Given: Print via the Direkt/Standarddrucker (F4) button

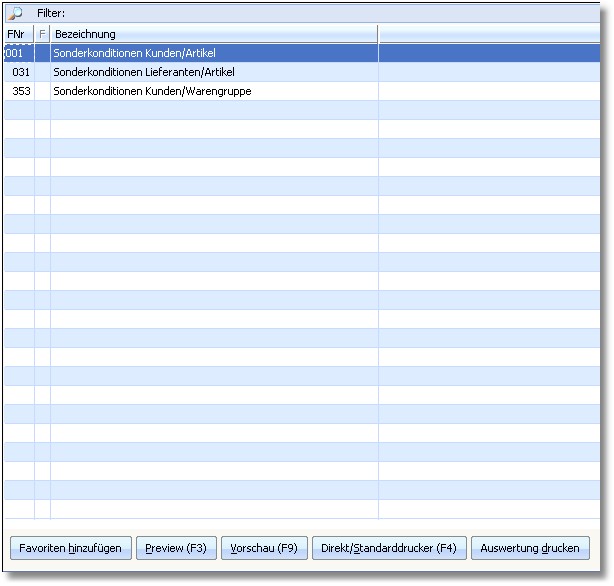Looking at the screenshot, I should pyautogui.click(x=389, y=548).
